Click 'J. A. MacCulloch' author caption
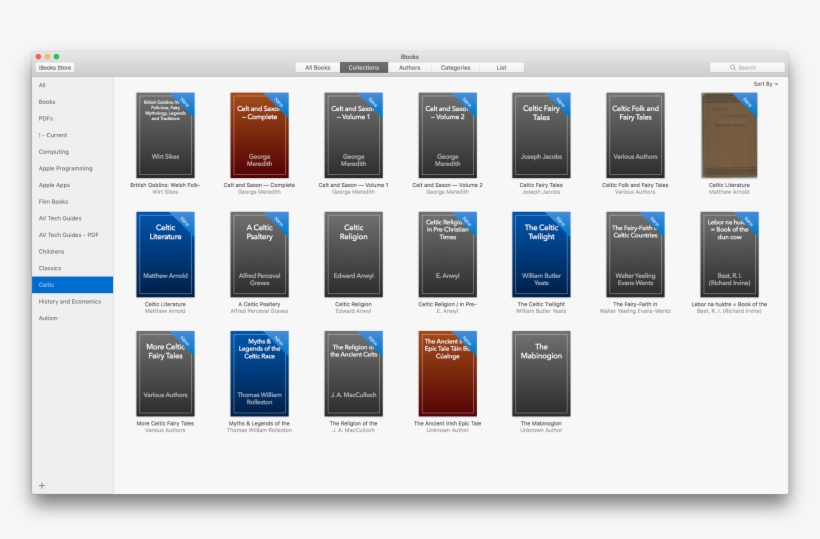Viewport: 820px width, 539px height. tap(354, 430)
